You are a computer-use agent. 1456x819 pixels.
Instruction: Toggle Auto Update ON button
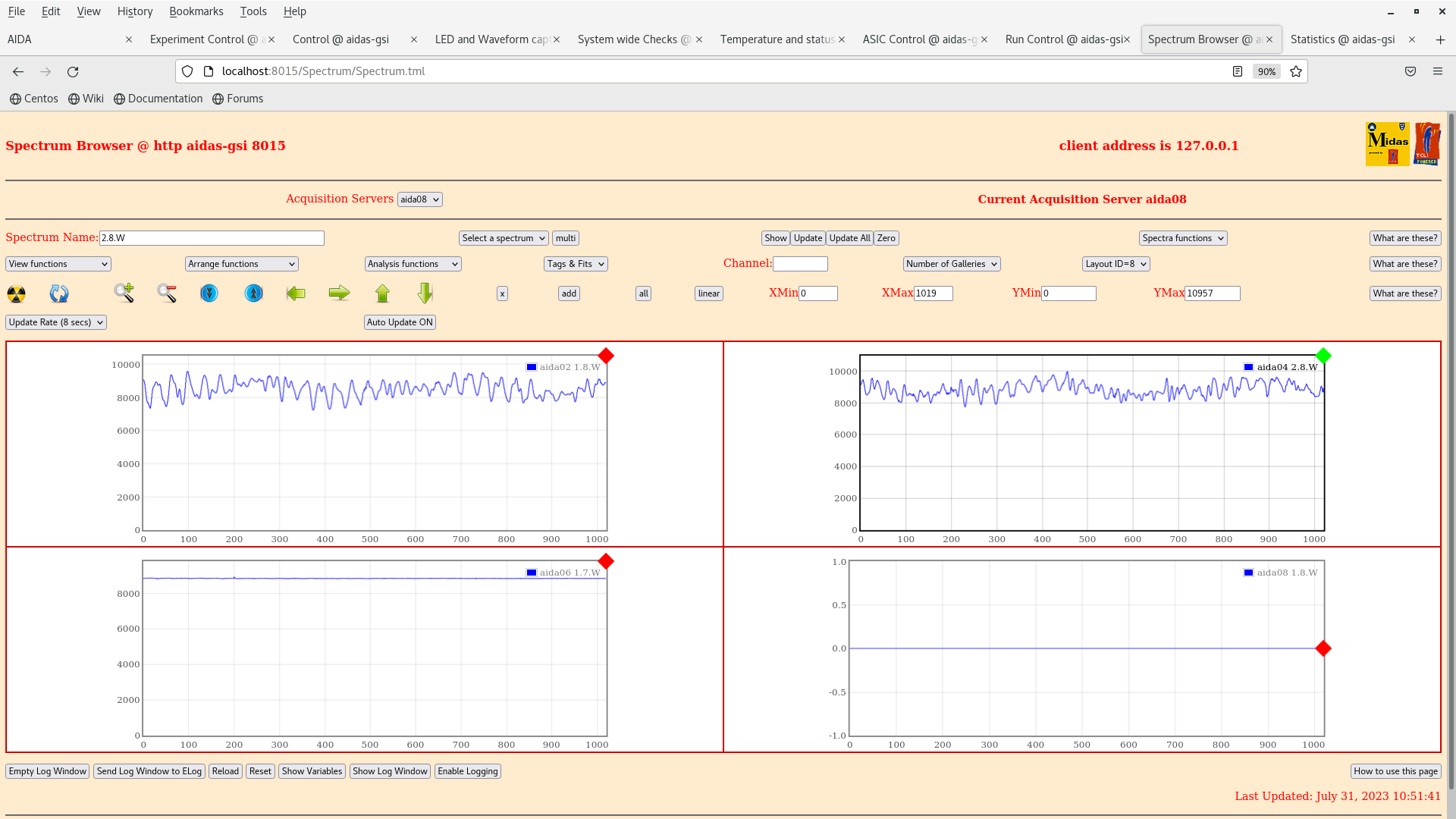click(x=400, y=322)
